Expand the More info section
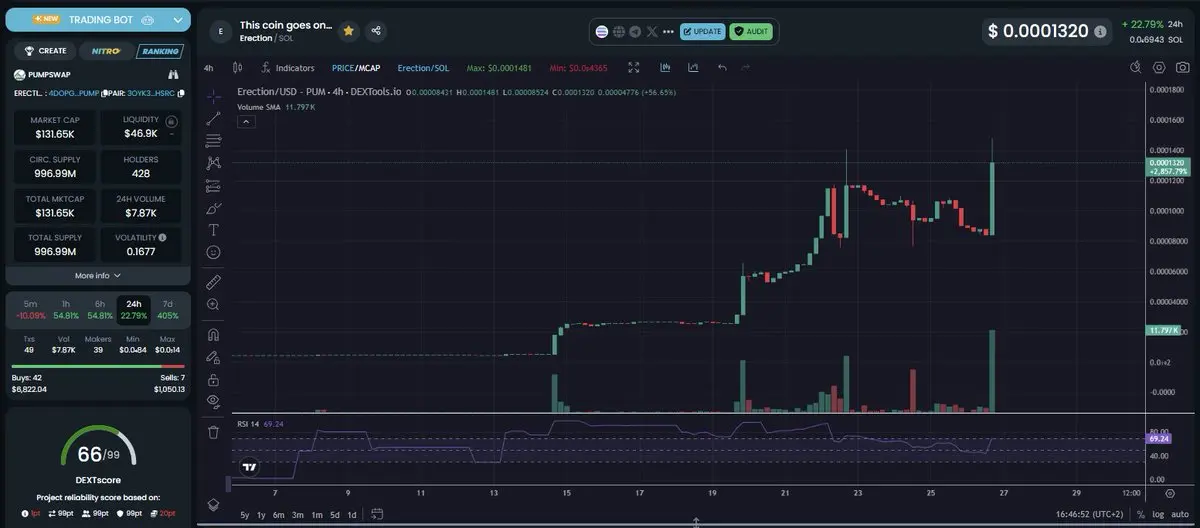The width and height of the screenshot is (1200, 528). [x=98, y=275]
